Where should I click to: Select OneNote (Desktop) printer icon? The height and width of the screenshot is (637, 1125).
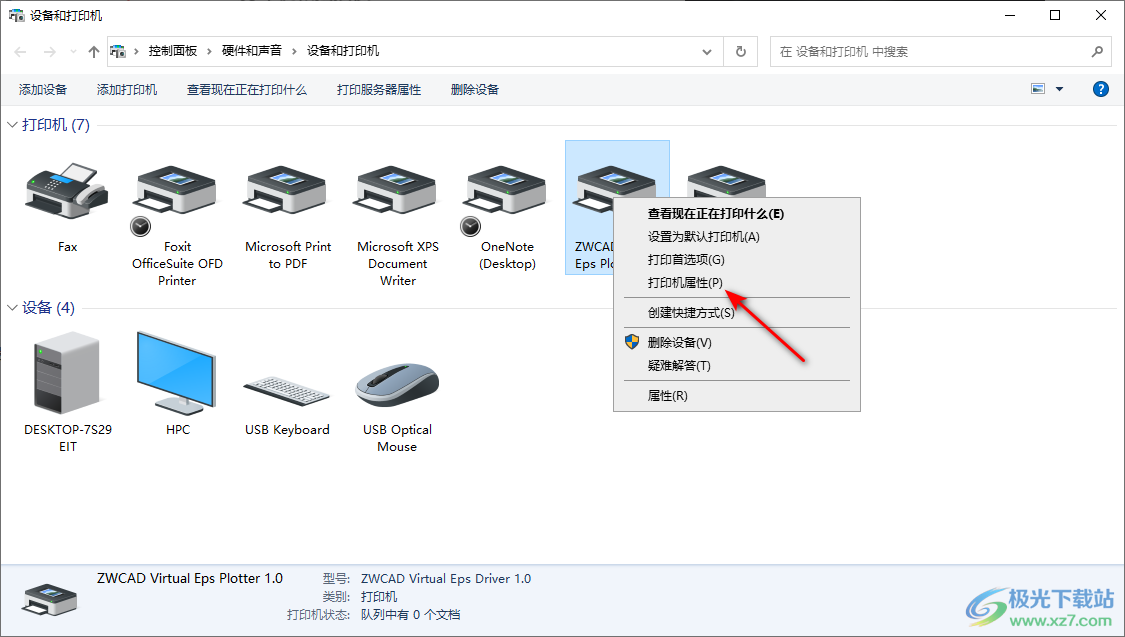click(507, 192)
